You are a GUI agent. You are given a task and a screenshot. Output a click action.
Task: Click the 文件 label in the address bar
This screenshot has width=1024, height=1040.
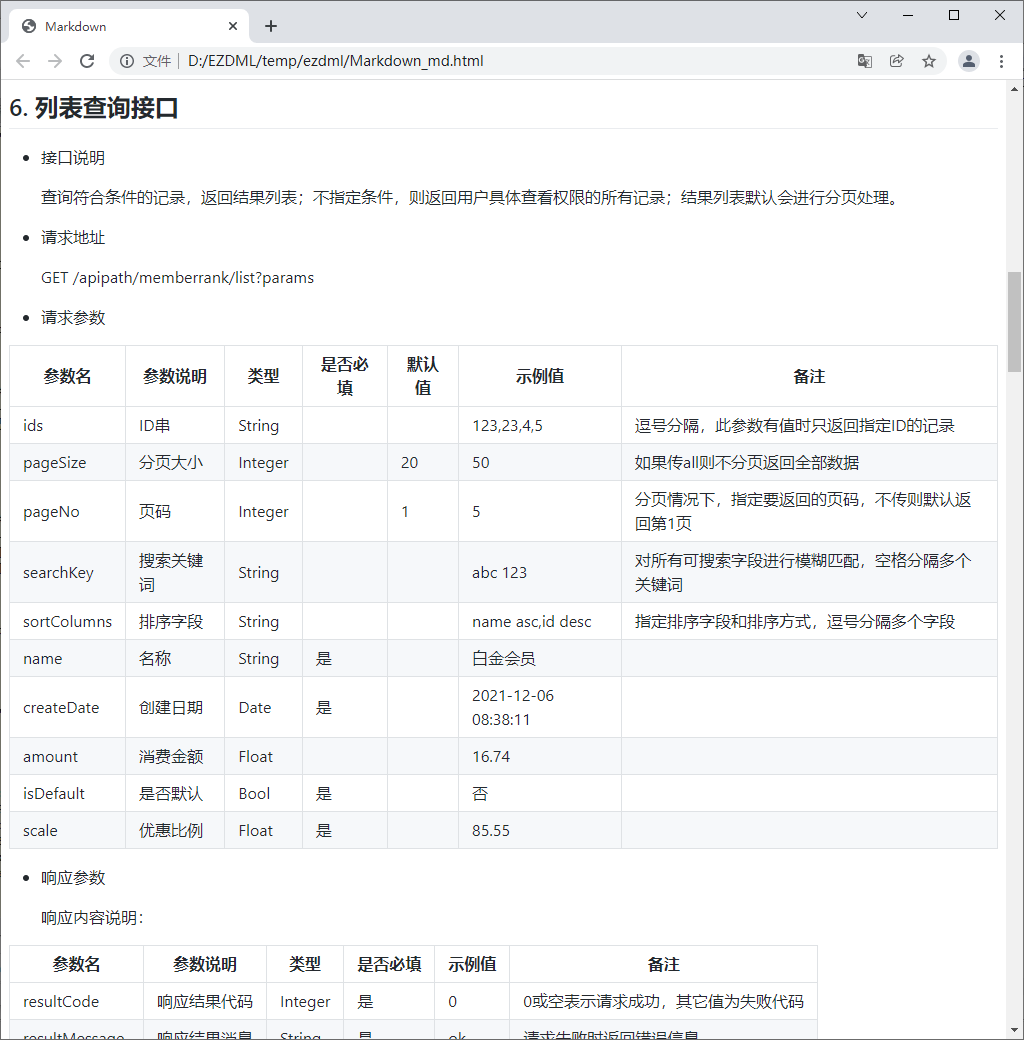coord(156,61)
